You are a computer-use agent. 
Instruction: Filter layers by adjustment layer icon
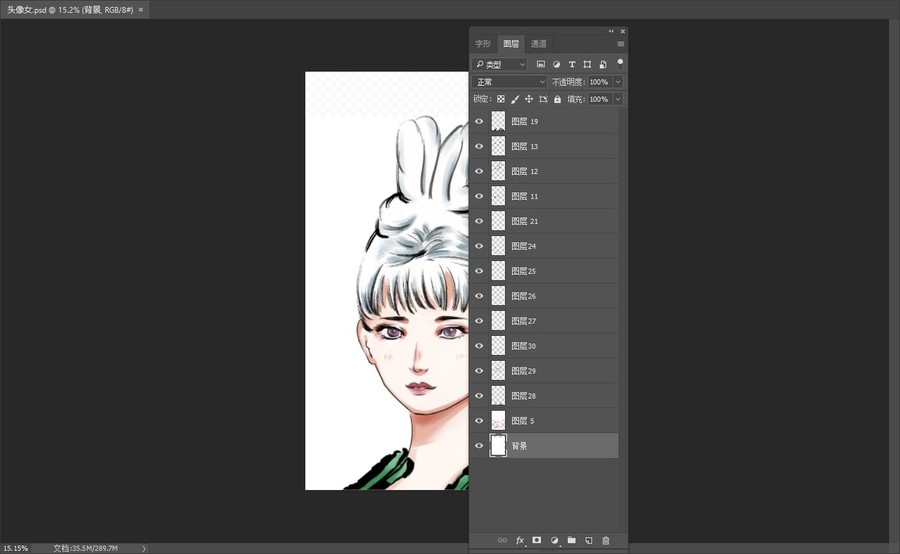(x=556, y=64)
